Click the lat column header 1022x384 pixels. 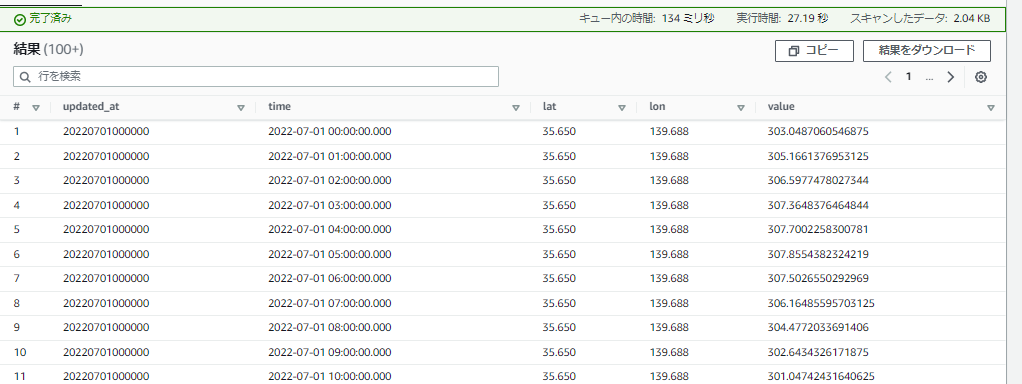549,107
